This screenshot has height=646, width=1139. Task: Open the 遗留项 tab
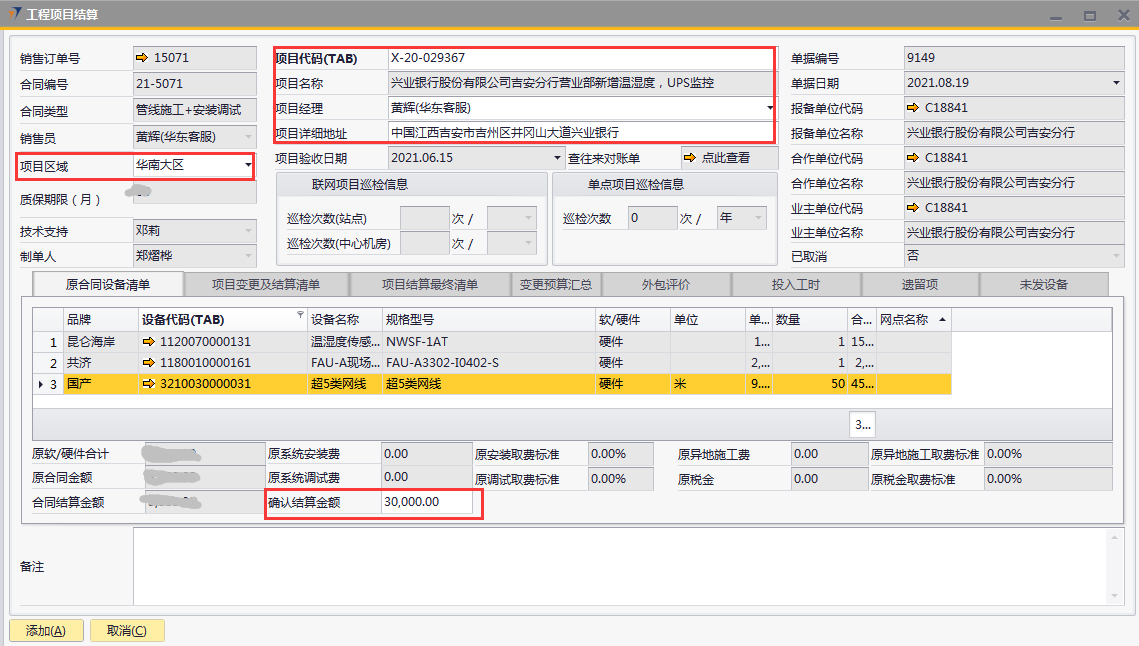coord(919,285)
